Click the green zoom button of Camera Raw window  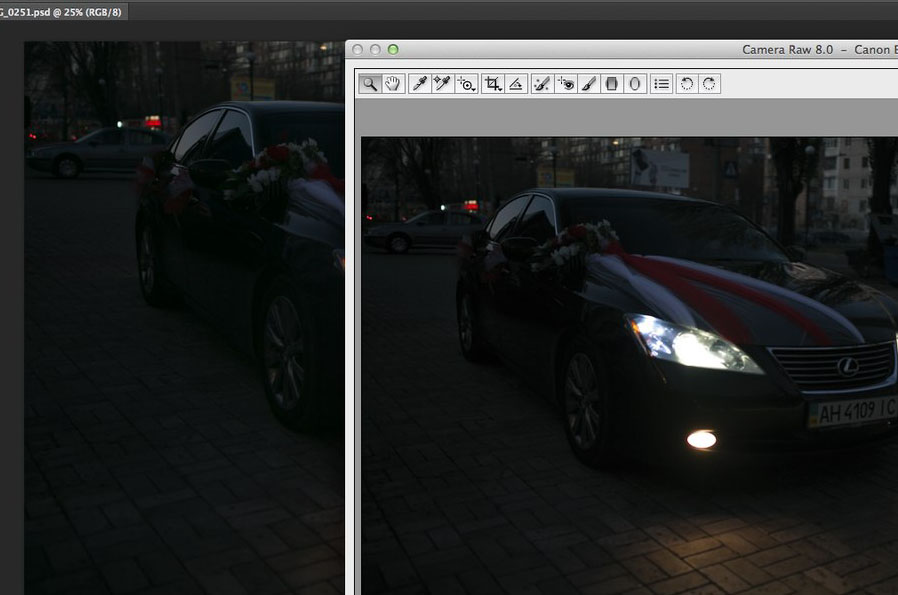pos(393,49)
